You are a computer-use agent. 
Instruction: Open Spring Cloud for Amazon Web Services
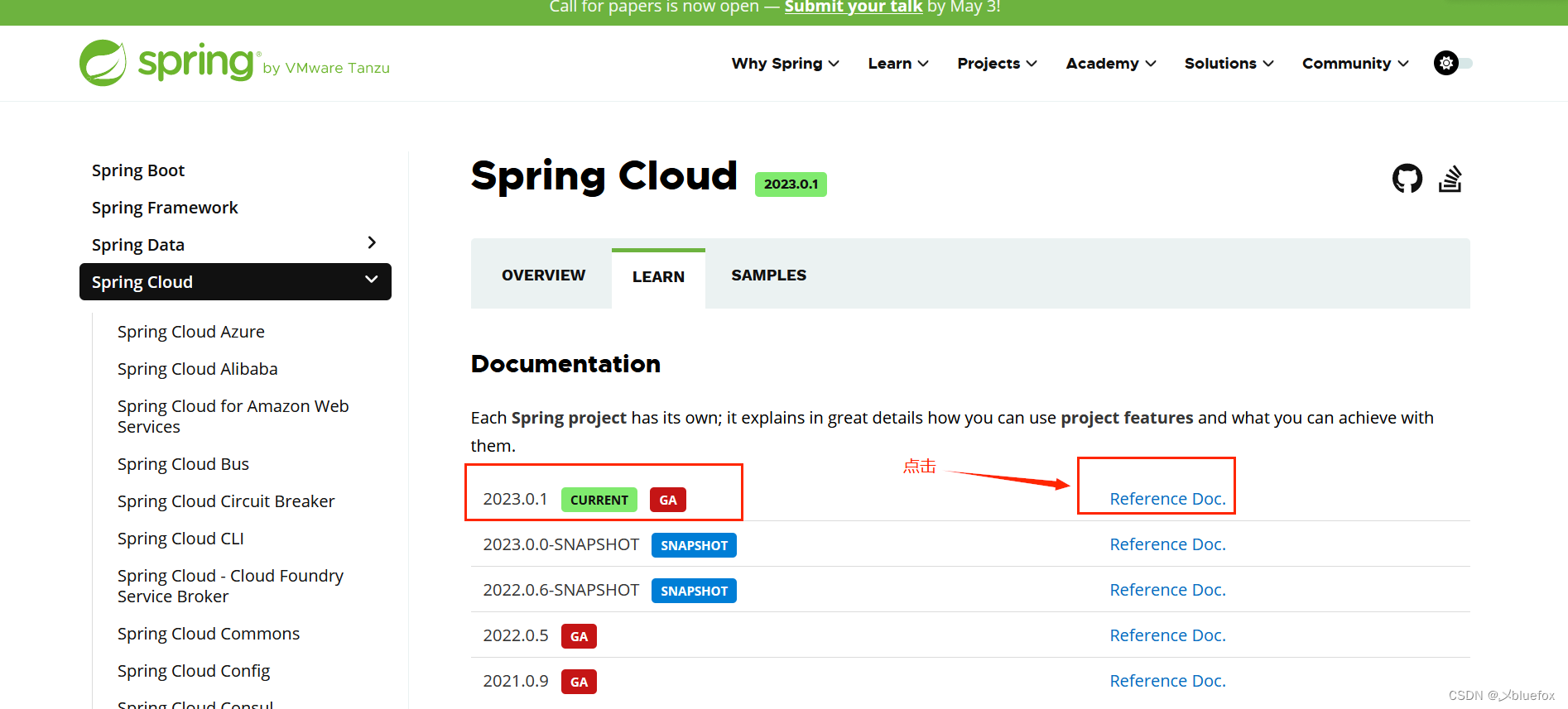click(233, 416)
